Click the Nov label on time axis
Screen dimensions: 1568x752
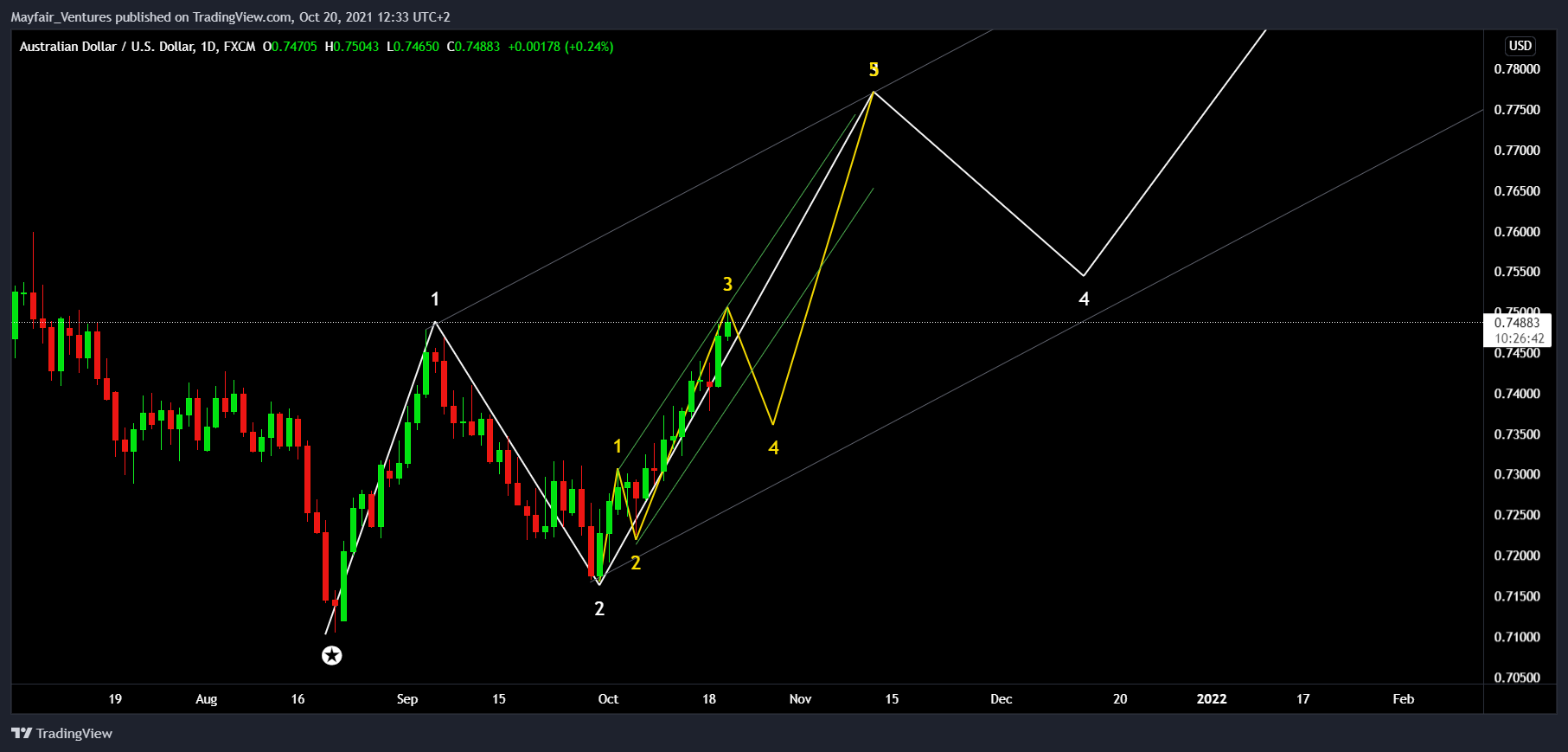click(x=800, y=699)
